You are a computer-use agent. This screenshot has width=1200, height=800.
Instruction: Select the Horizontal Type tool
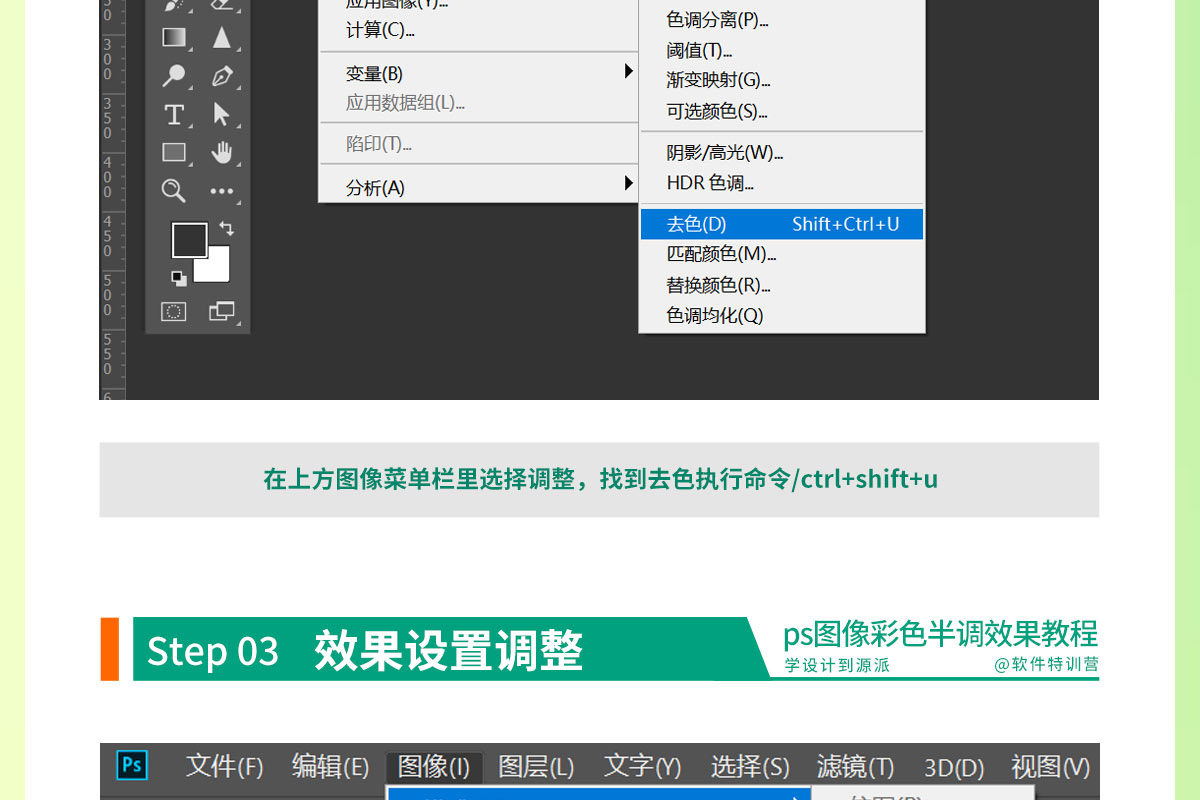(174, 115)
